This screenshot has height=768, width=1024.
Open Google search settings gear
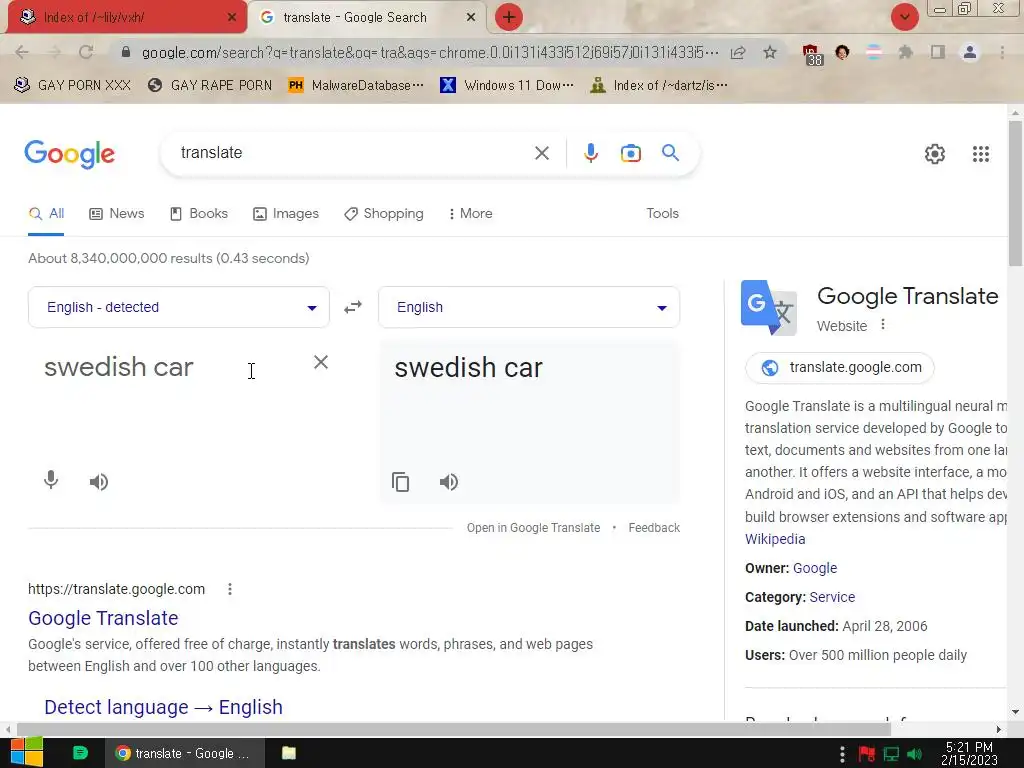(x=935, y=154)
